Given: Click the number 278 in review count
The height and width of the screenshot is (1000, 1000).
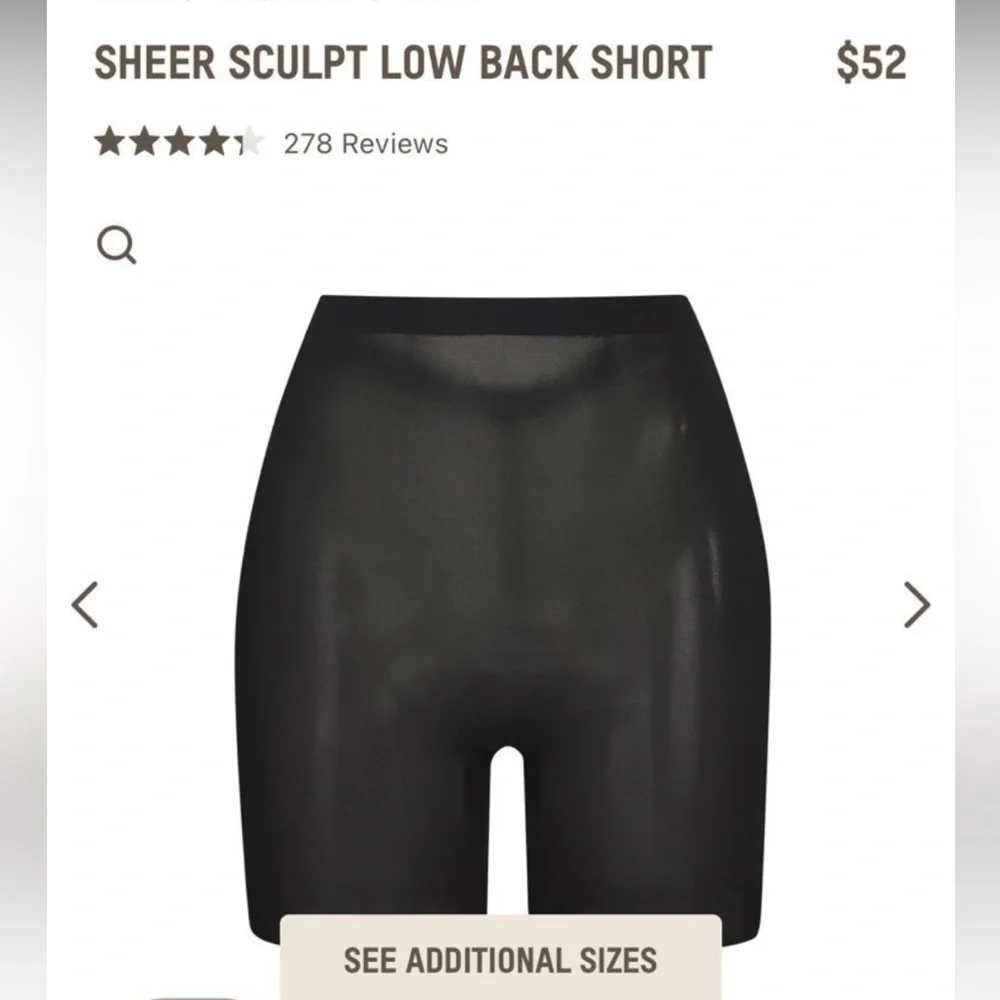Looking at the screenshot, I should pos(308,144).
